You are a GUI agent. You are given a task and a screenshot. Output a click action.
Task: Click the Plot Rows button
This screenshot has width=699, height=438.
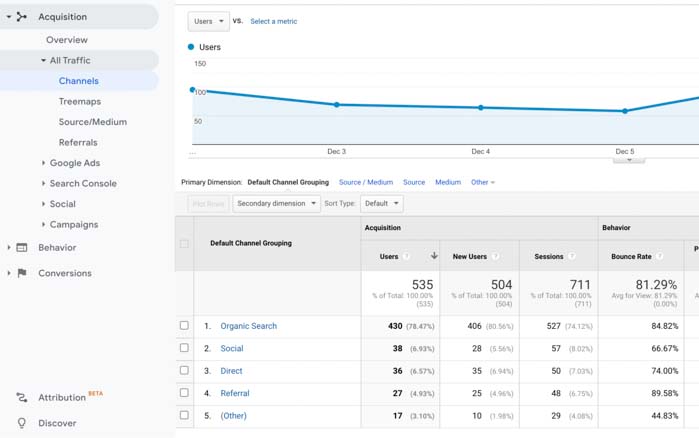209,204
